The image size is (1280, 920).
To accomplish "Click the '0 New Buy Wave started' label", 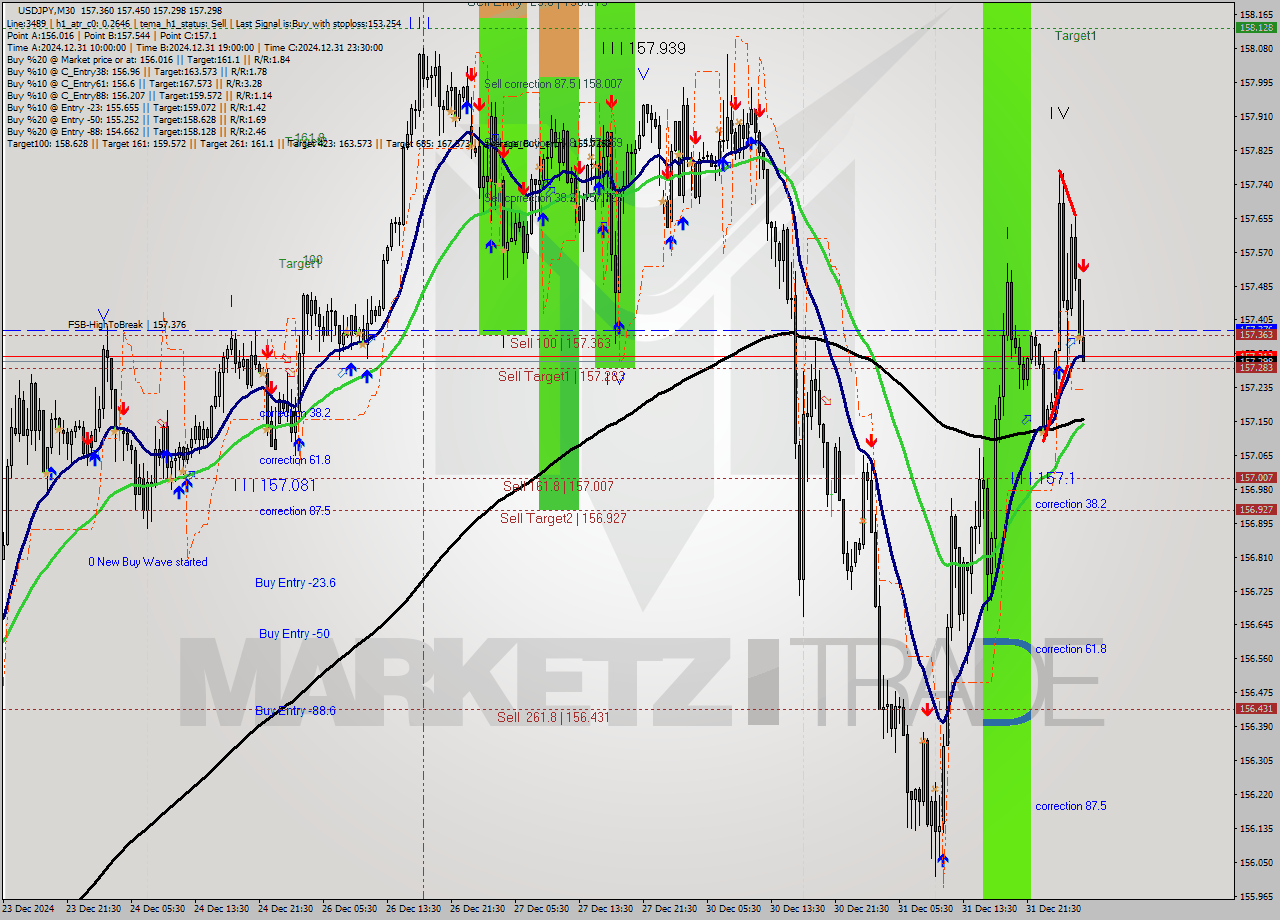I will pos(148,562).
